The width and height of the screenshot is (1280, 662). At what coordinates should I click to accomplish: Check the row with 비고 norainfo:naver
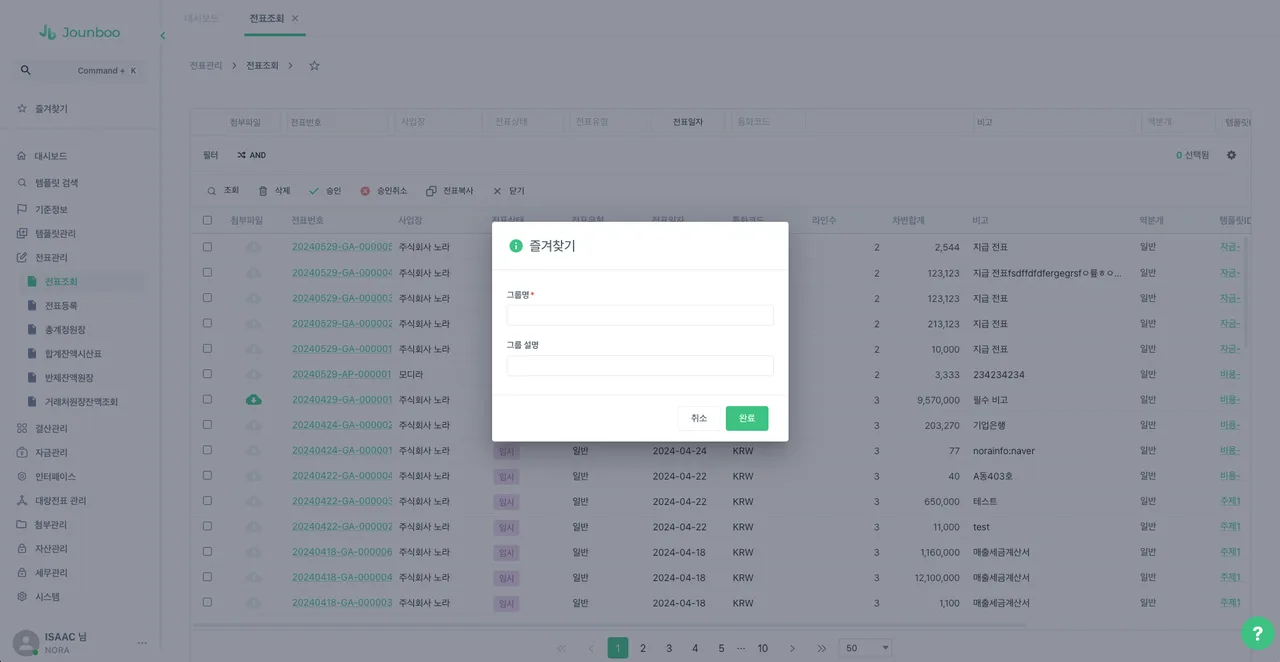(207, 451)
